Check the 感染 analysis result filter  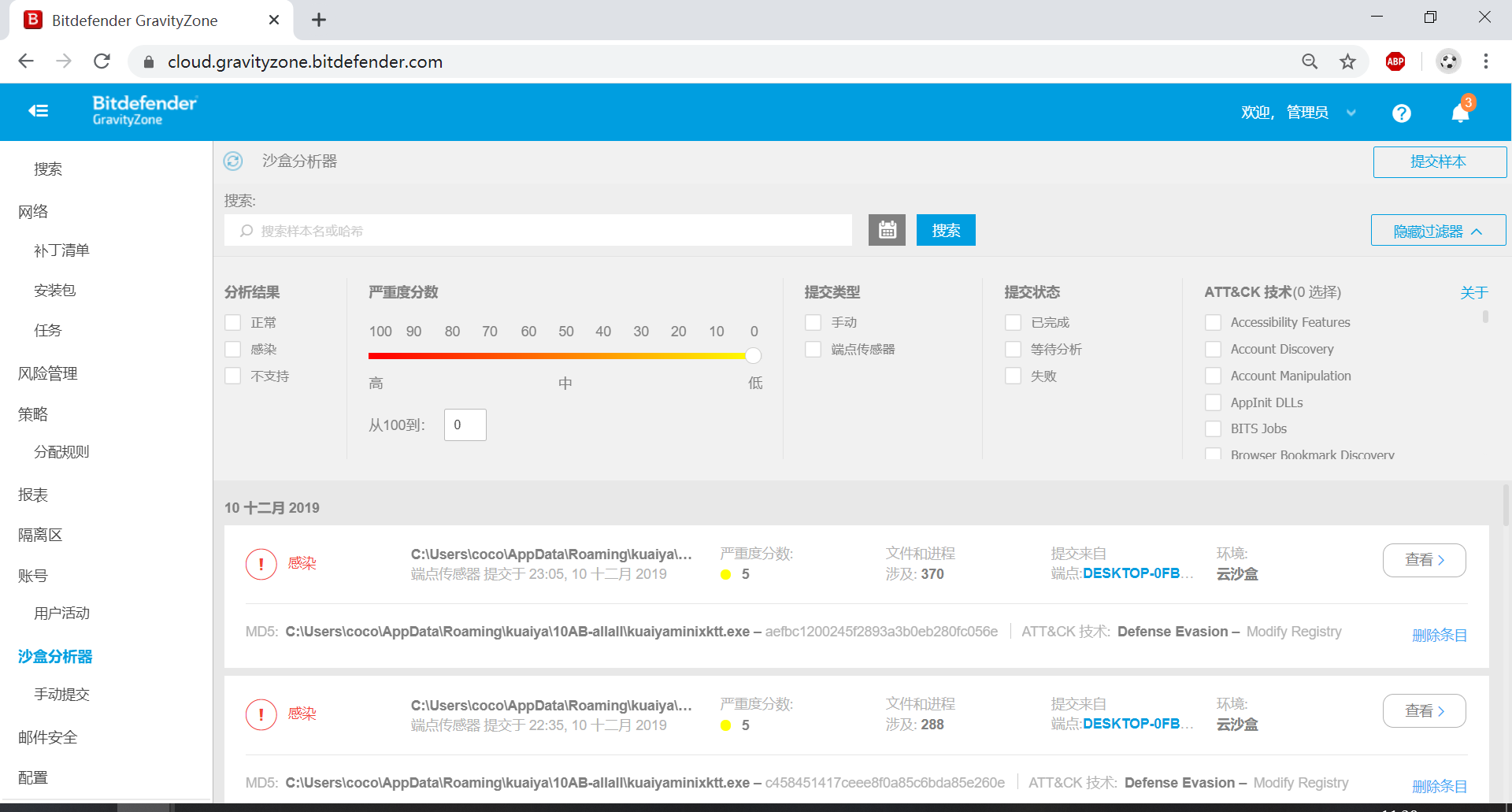pos(233,350)
